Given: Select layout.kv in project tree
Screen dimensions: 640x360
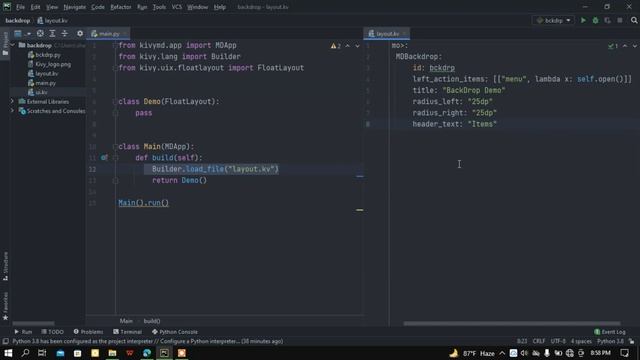Looking at the screenshot, I should (x=43, y=73).
